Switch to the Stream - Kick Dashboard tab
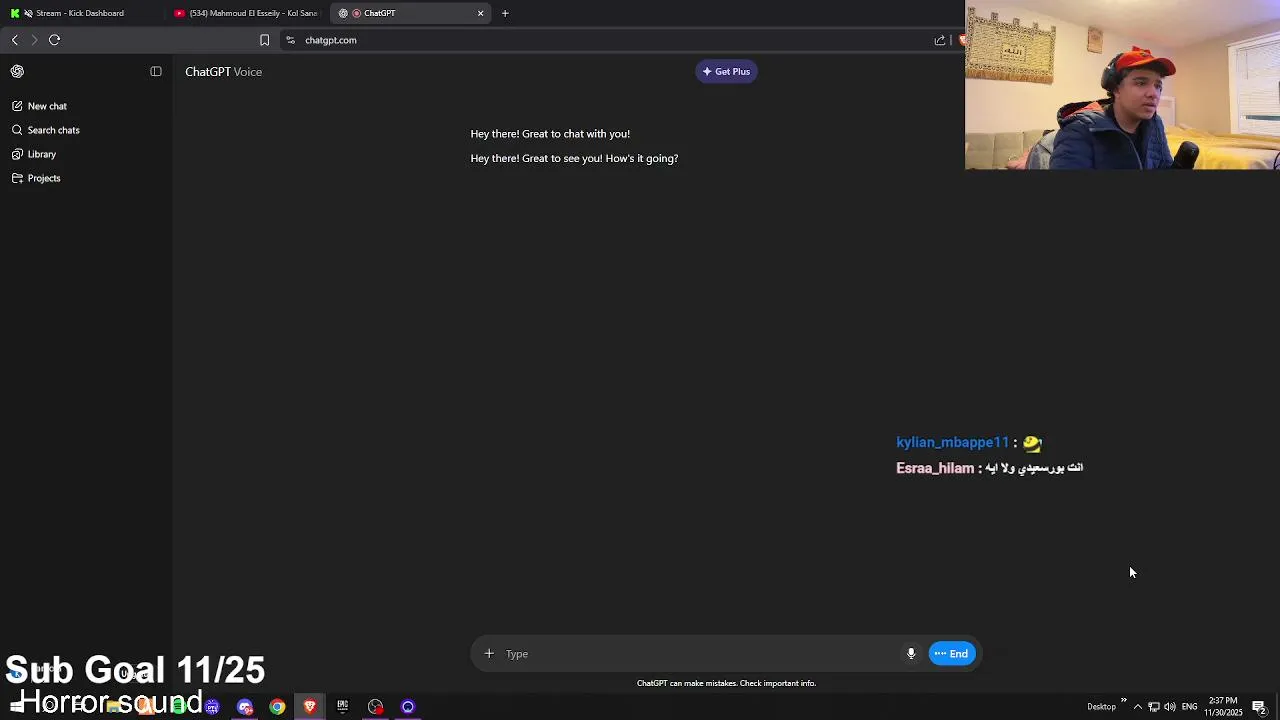Viewport: 1280px width, 720px height. [80, 13]
